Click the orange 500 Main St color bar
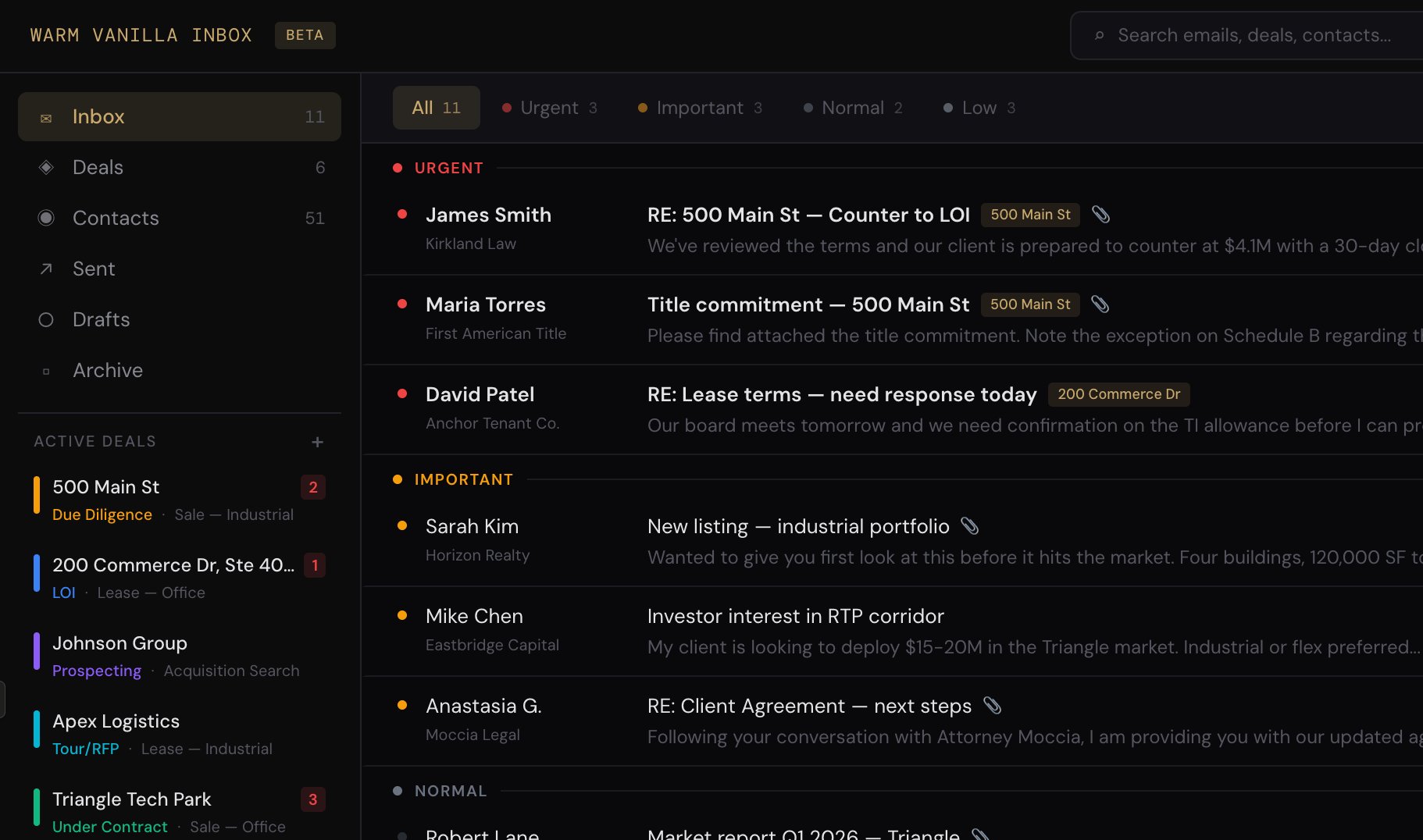The image size is (1423, 840). coord(37,495)
